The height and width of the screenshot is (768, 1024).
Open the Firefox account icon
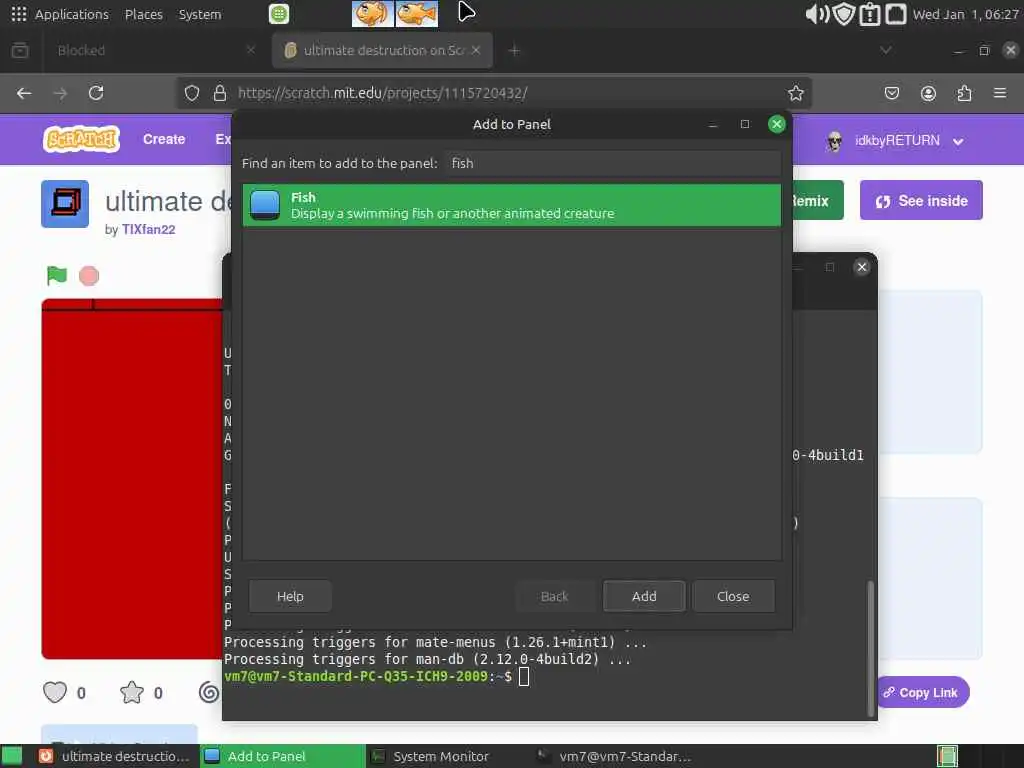click(x=928, y=93)
